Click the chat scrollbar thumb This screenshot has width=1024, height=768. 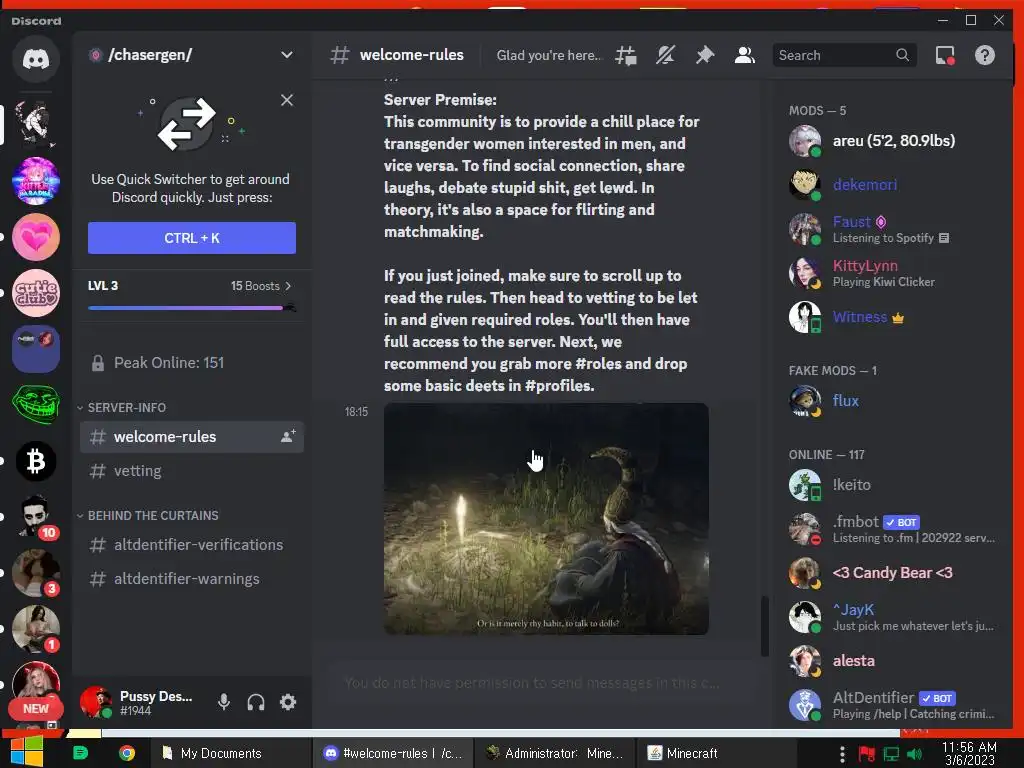coord(764,625)
